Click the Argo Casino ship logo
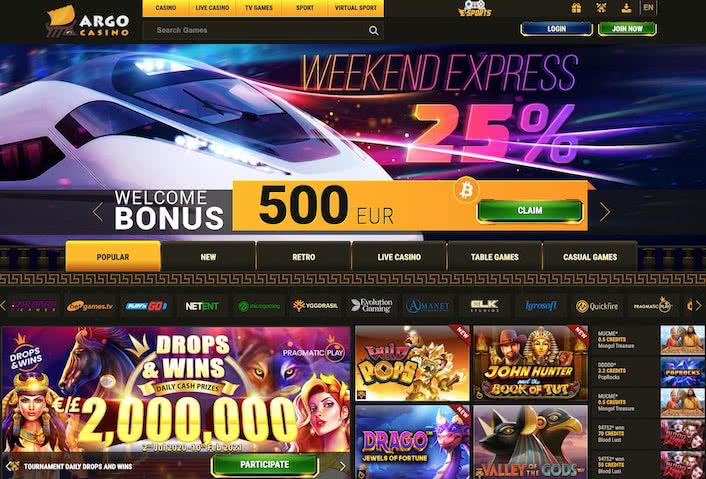Image resolution: width=706 pixels, height=479 pixels. (x=87, y=22)
